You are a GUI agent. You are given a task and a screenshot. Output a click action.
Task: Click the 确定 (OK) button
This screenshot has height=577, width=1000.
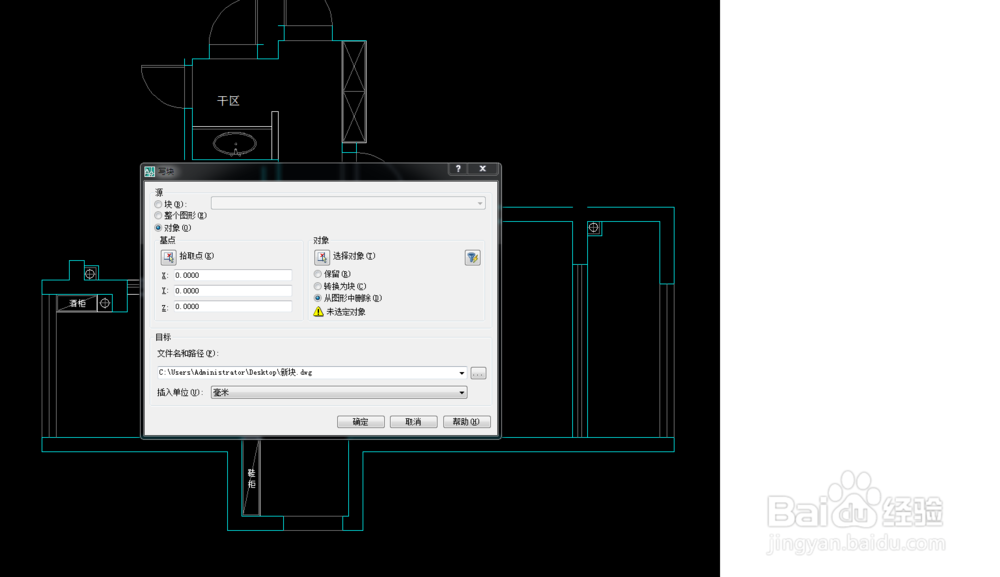[361, 422]
